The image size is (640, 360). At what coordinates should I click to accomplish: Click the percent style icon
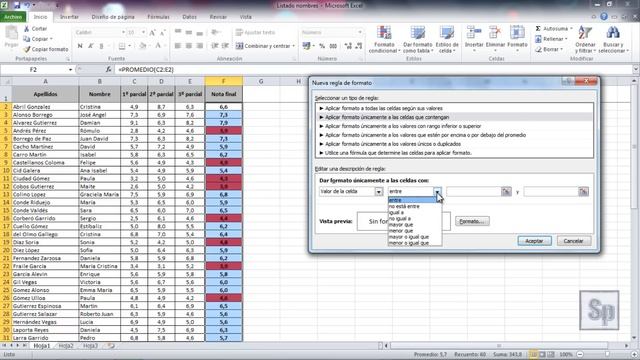tap(322, 46)
